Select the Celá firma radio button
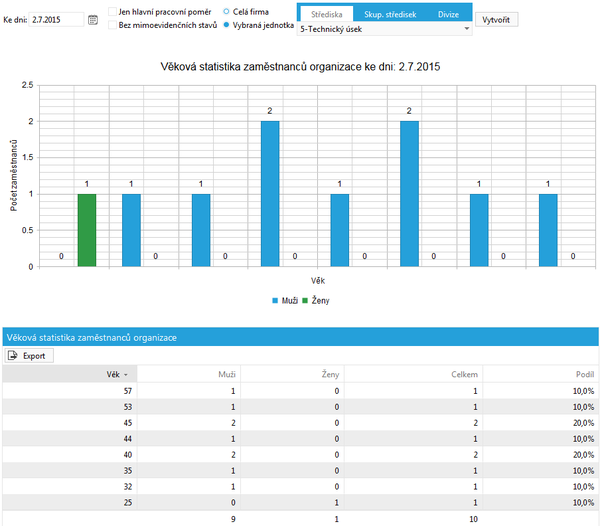 226,11
